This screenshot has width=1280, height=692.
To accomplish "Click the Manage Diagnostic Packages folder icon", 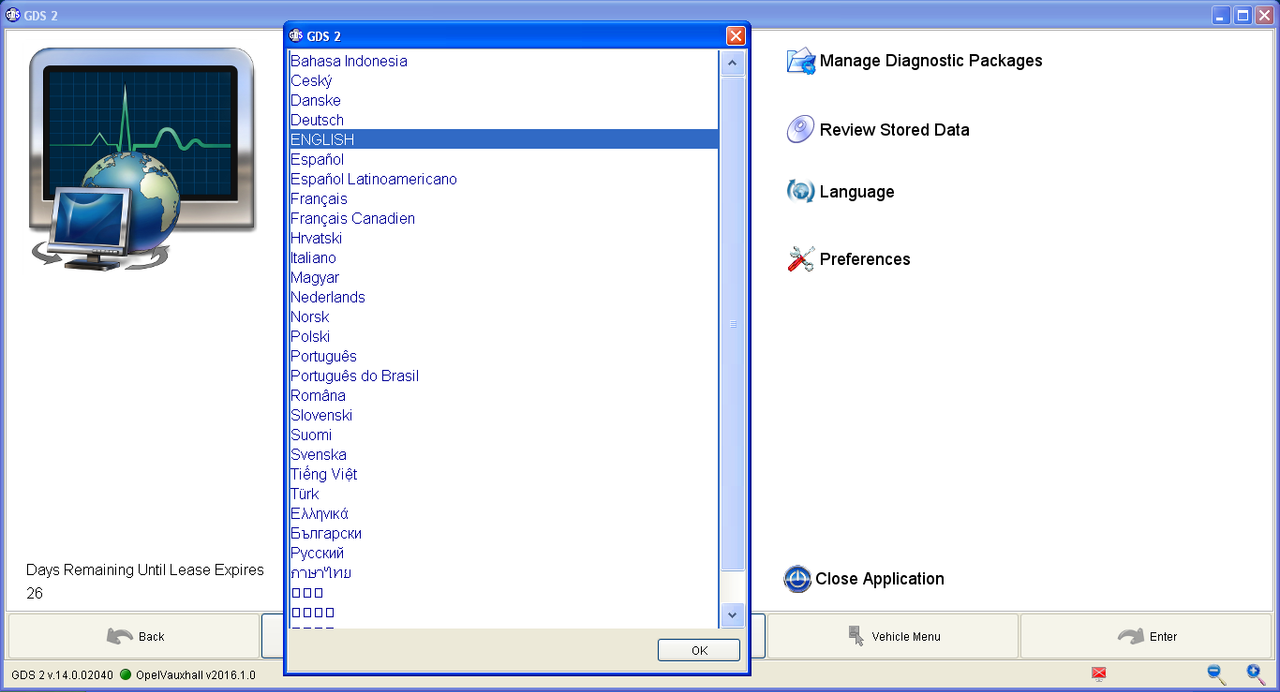I will click(801, 61).
